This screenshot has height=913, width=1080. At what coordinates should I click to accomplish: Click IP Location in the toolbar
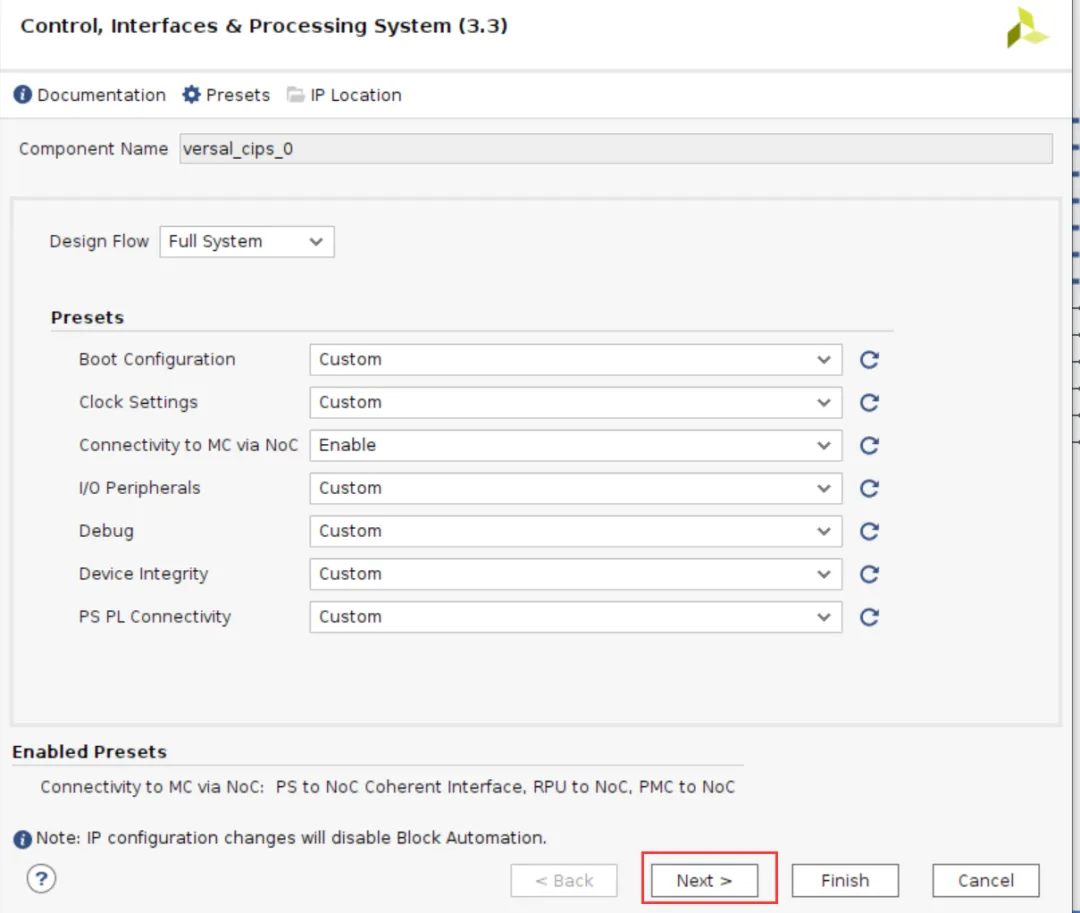(344, 95)
